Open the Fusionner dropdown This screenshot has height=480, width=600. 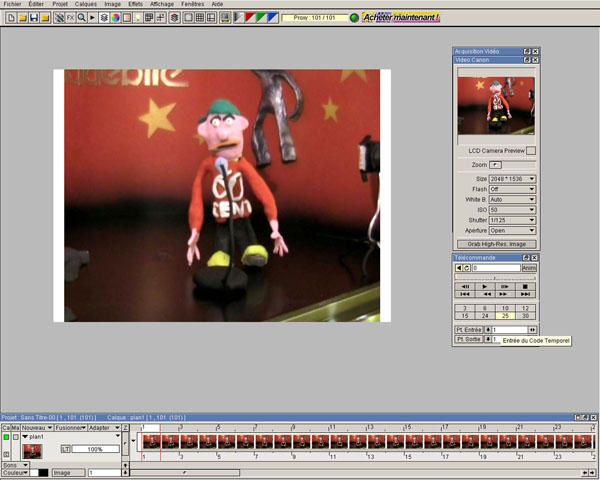coord(70,428)
